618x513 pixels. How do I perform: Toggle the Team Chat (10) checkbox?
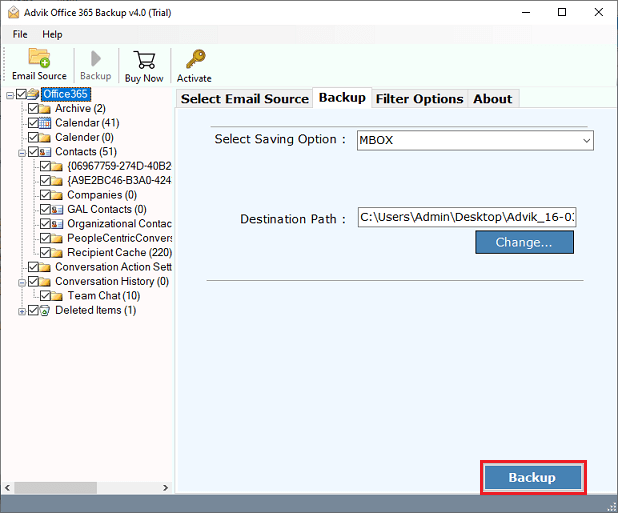46,296
